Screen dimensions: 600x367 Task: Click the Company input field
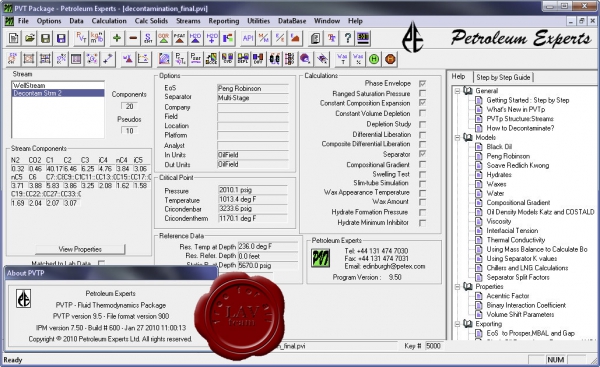click(x=253, y=108)
